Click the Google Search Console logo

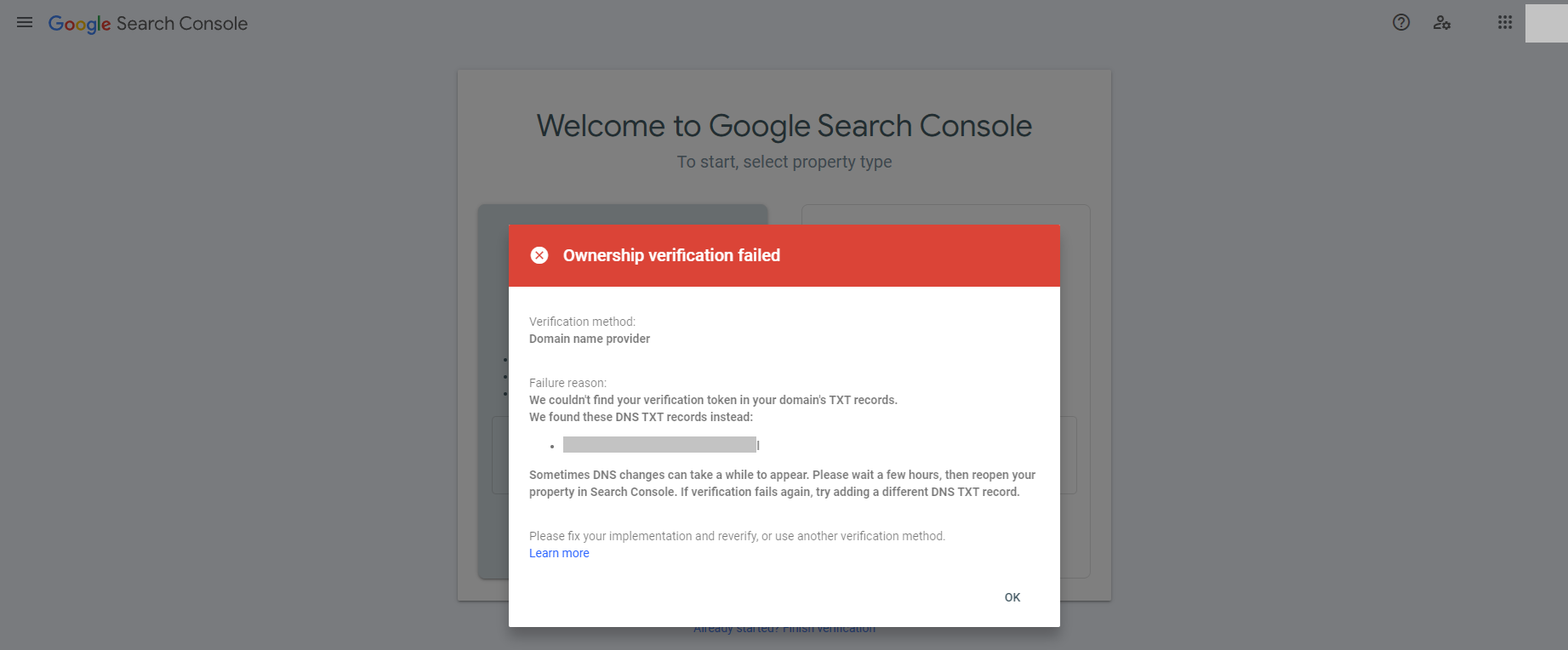(x=148, y=23)
